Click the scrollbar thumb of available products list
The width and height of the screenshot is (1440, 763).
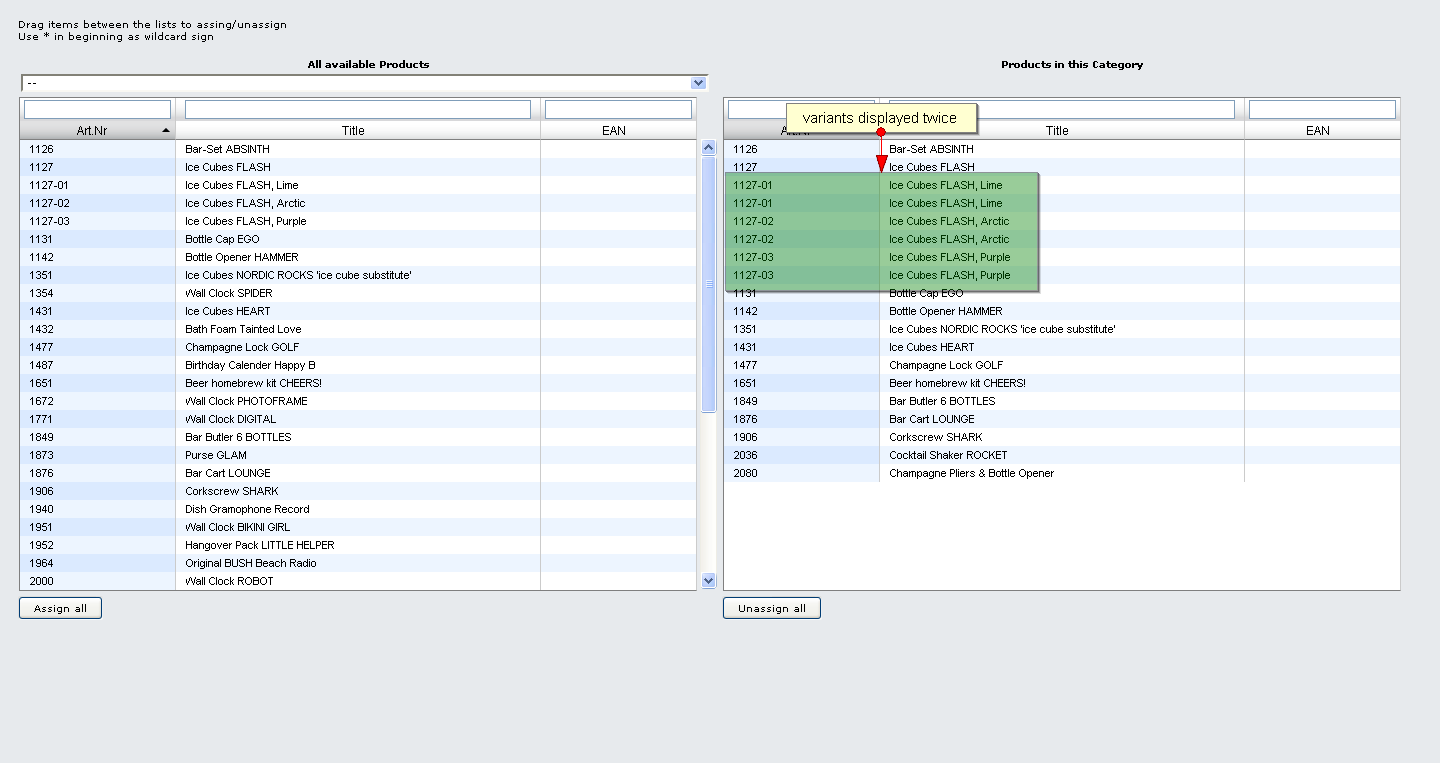[709, 284]
